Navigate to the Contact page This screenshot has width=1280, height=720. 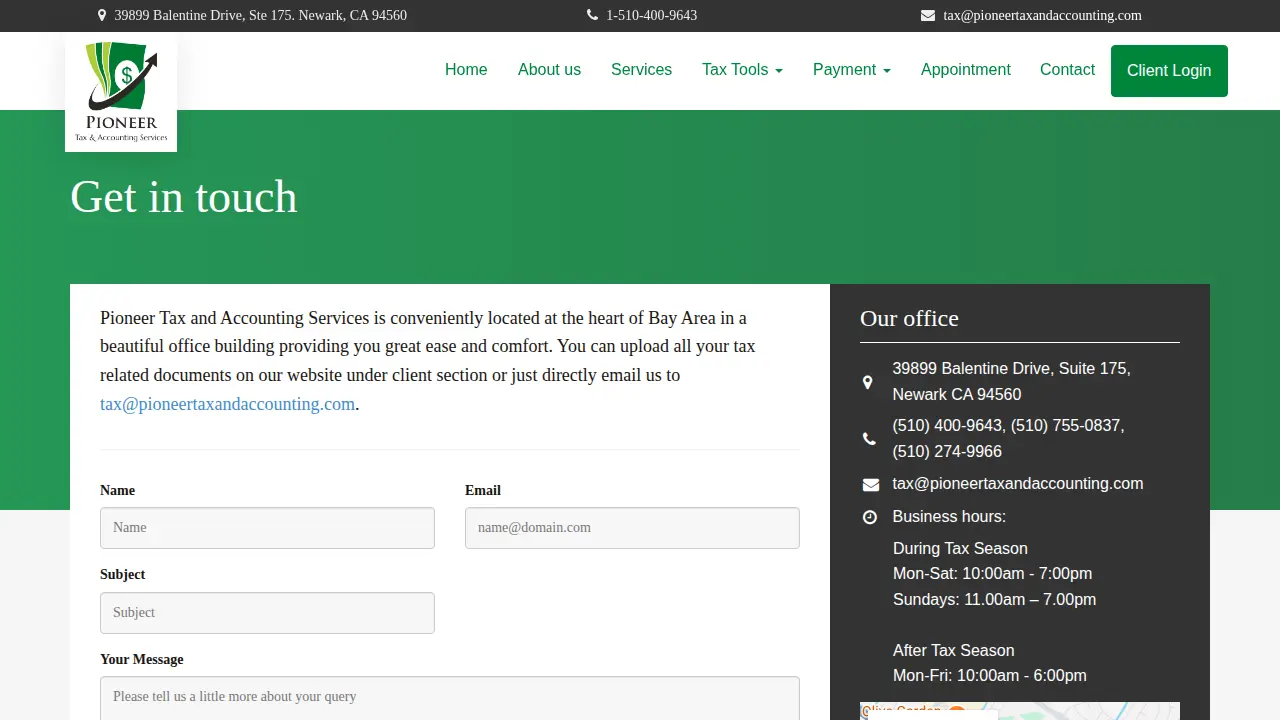click(1067, 70)
